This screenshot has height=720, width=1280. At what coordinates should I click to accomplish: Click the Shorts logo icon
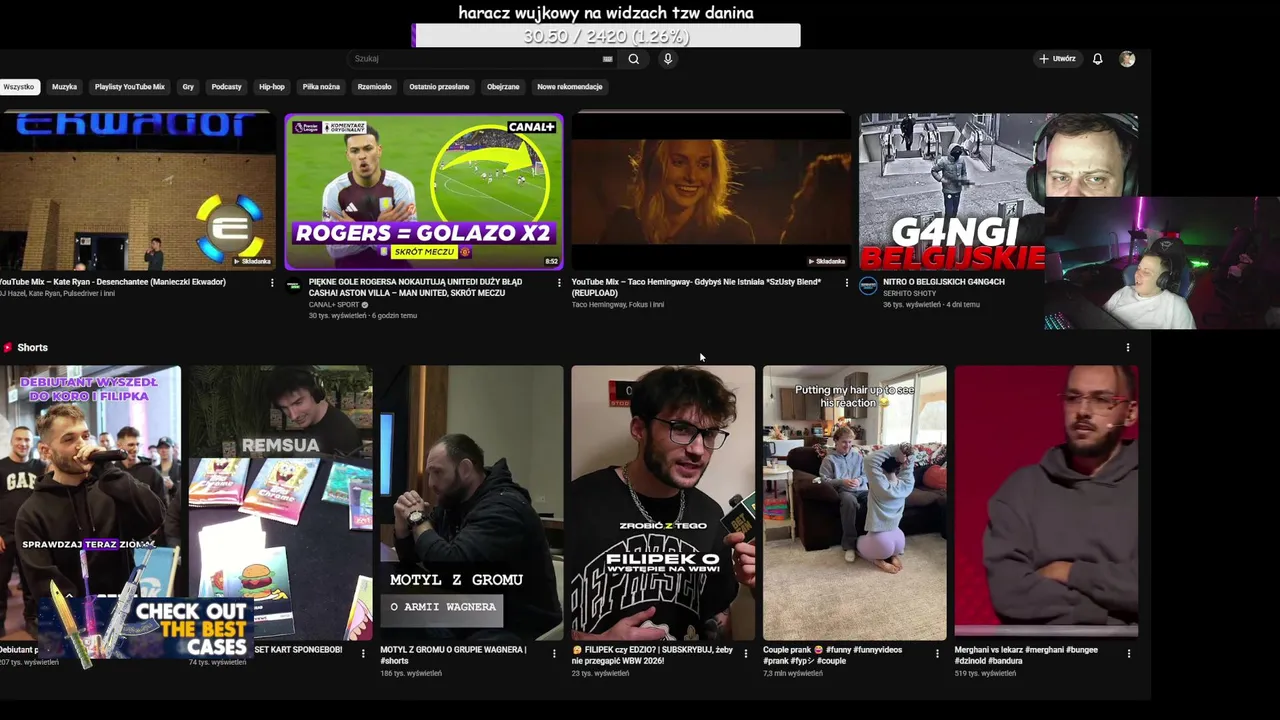[x=8, y=348]
